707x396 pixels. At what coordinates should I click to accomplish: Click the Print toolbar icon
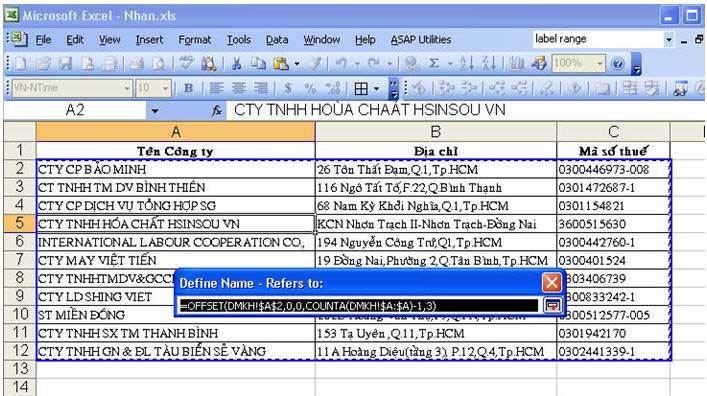(137, 64)
